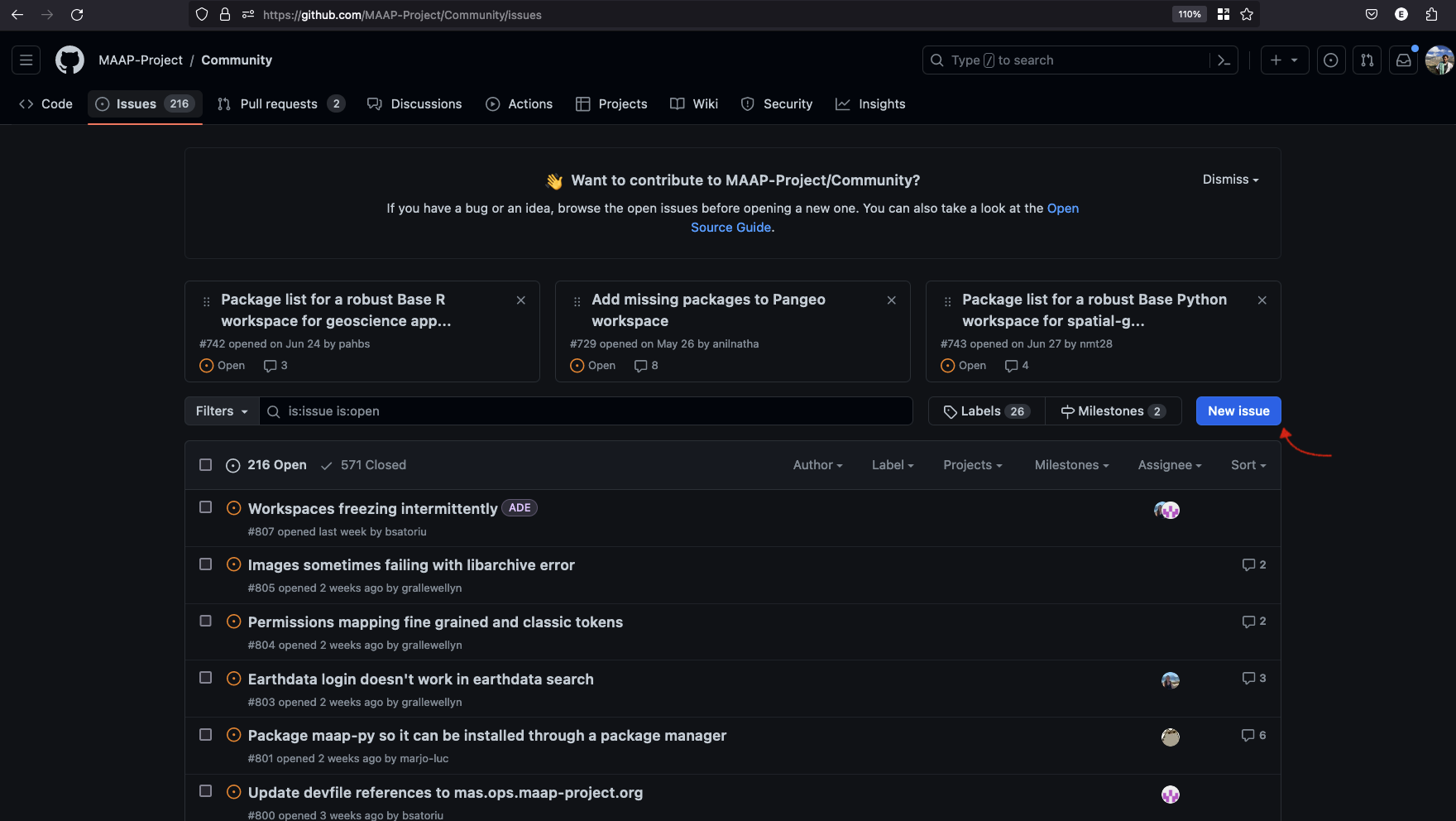Open the Milestones filter dropdown

[1071, 465]
